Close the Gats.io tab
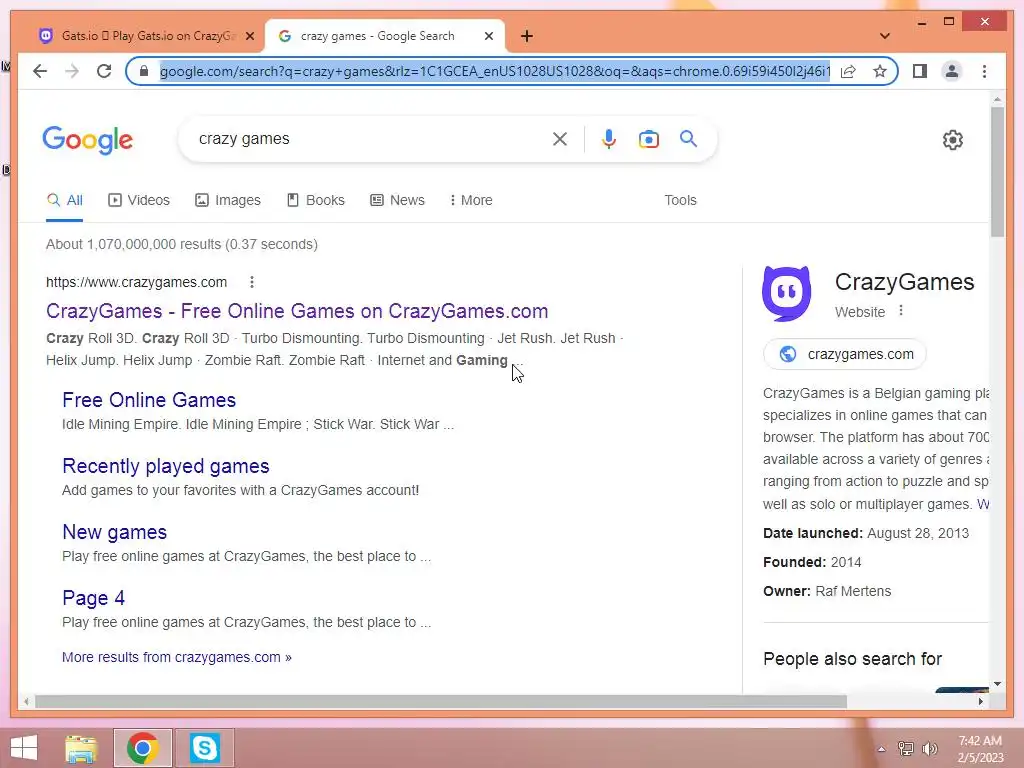 pyautogui.click(x=249, y=36)
